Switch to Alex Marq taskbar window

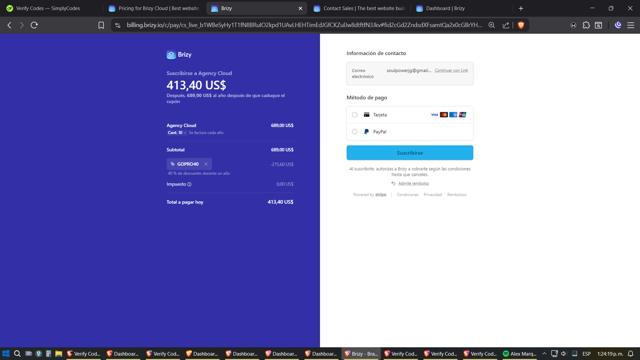click(x=519, y=353)
